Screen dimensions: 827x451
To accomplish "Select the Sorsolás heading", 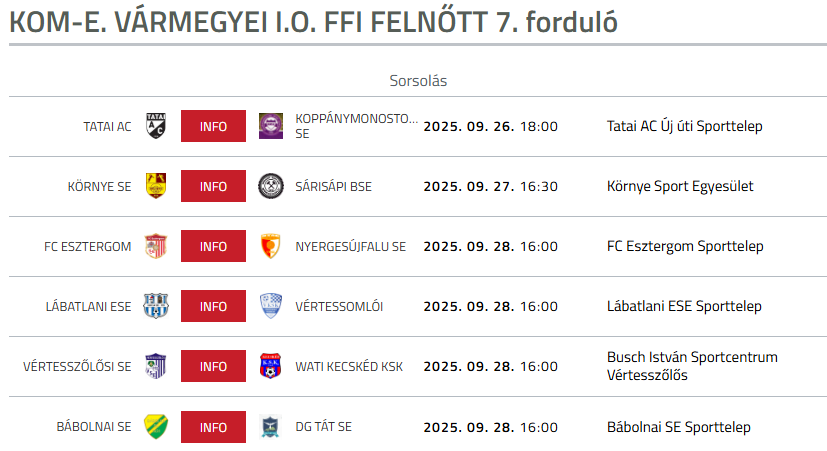I will click(x=418, y=80).
